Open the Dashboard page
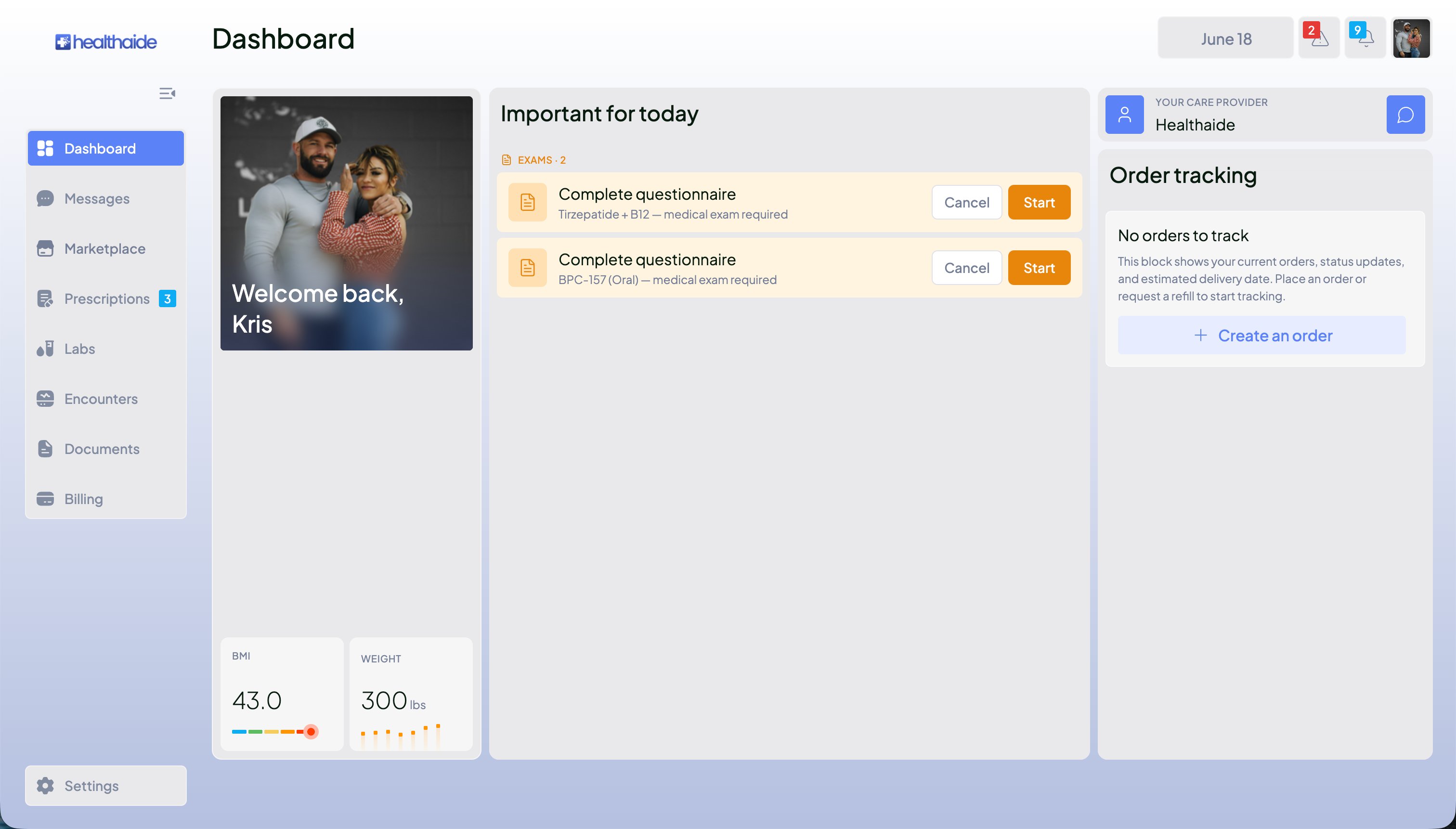 coord(106,149)
